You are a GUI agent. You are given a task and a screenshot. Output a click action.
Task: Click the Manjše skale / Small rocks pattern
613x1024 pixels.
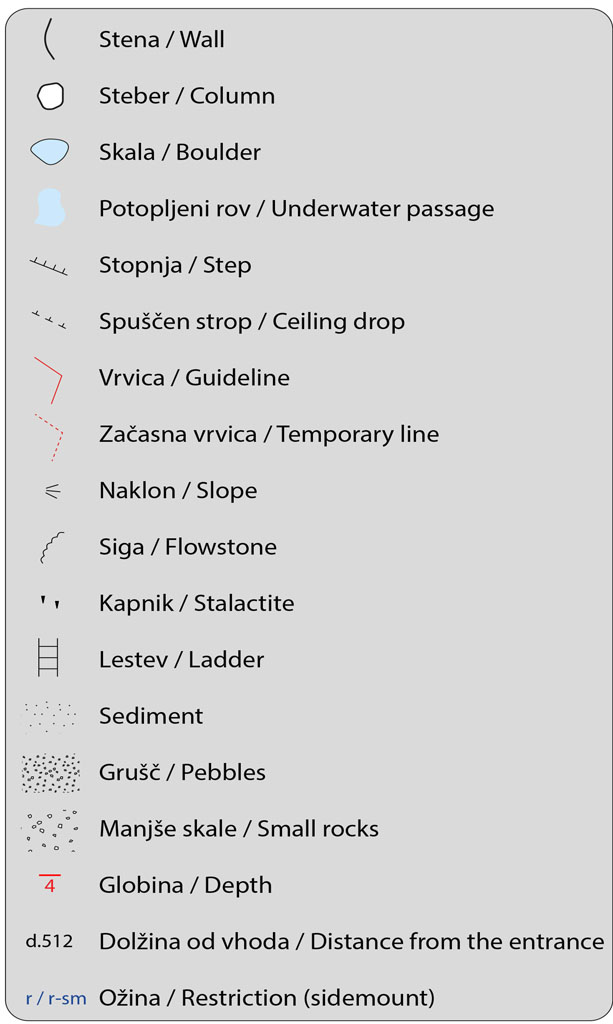coord(50,829)
